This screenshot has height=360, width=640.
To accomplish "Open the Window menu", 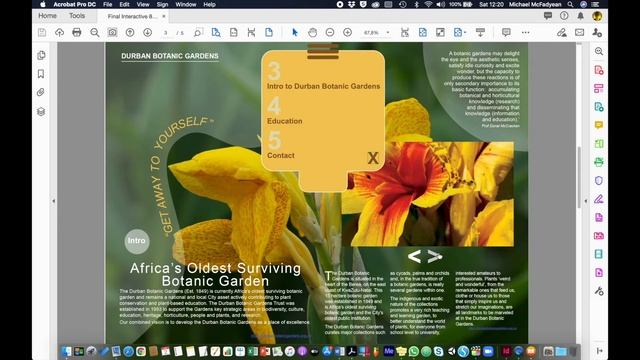I will (186, 4).
